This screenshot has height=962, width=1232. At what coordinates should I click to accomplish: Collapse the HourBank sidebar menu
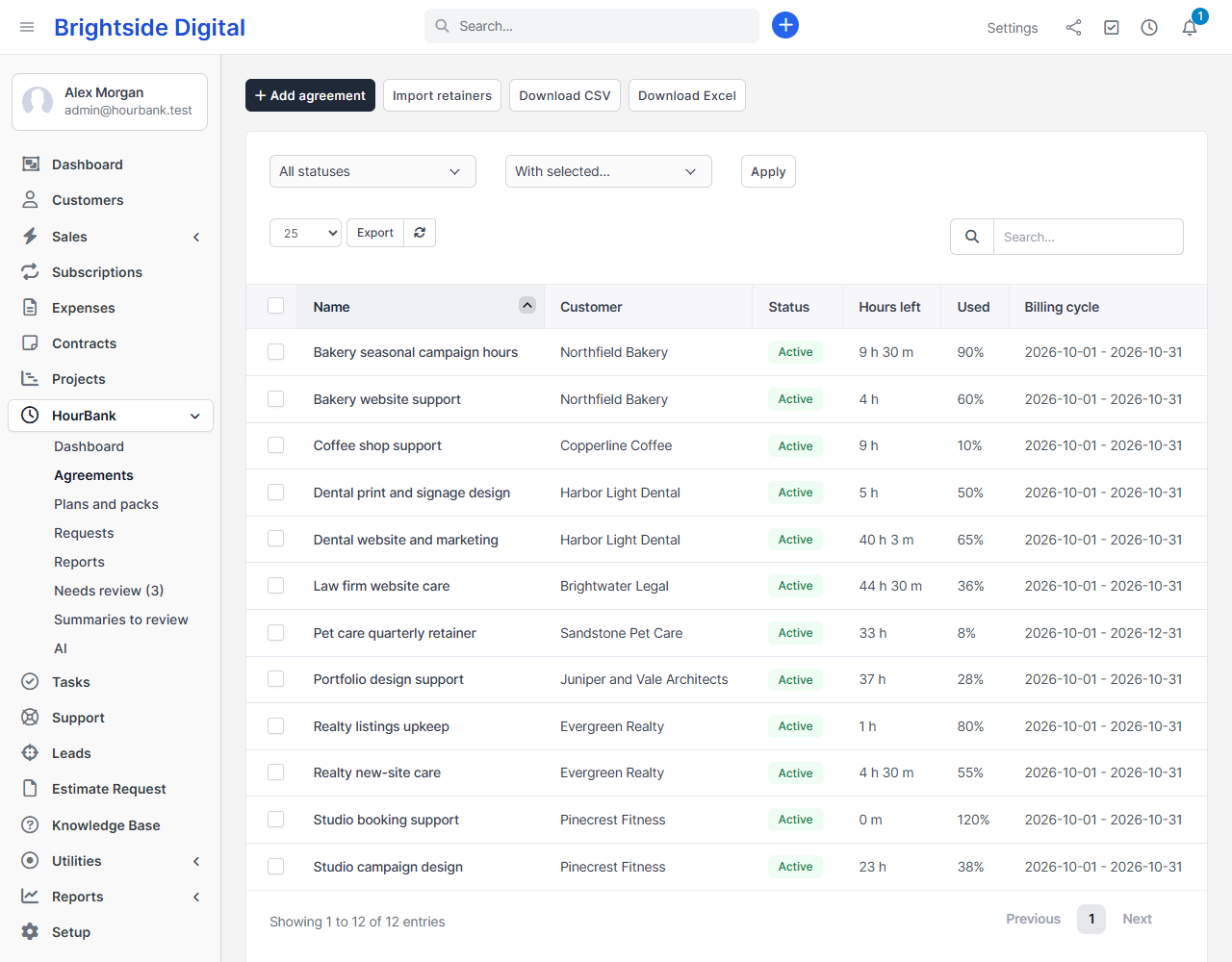(x=111, y=416)
